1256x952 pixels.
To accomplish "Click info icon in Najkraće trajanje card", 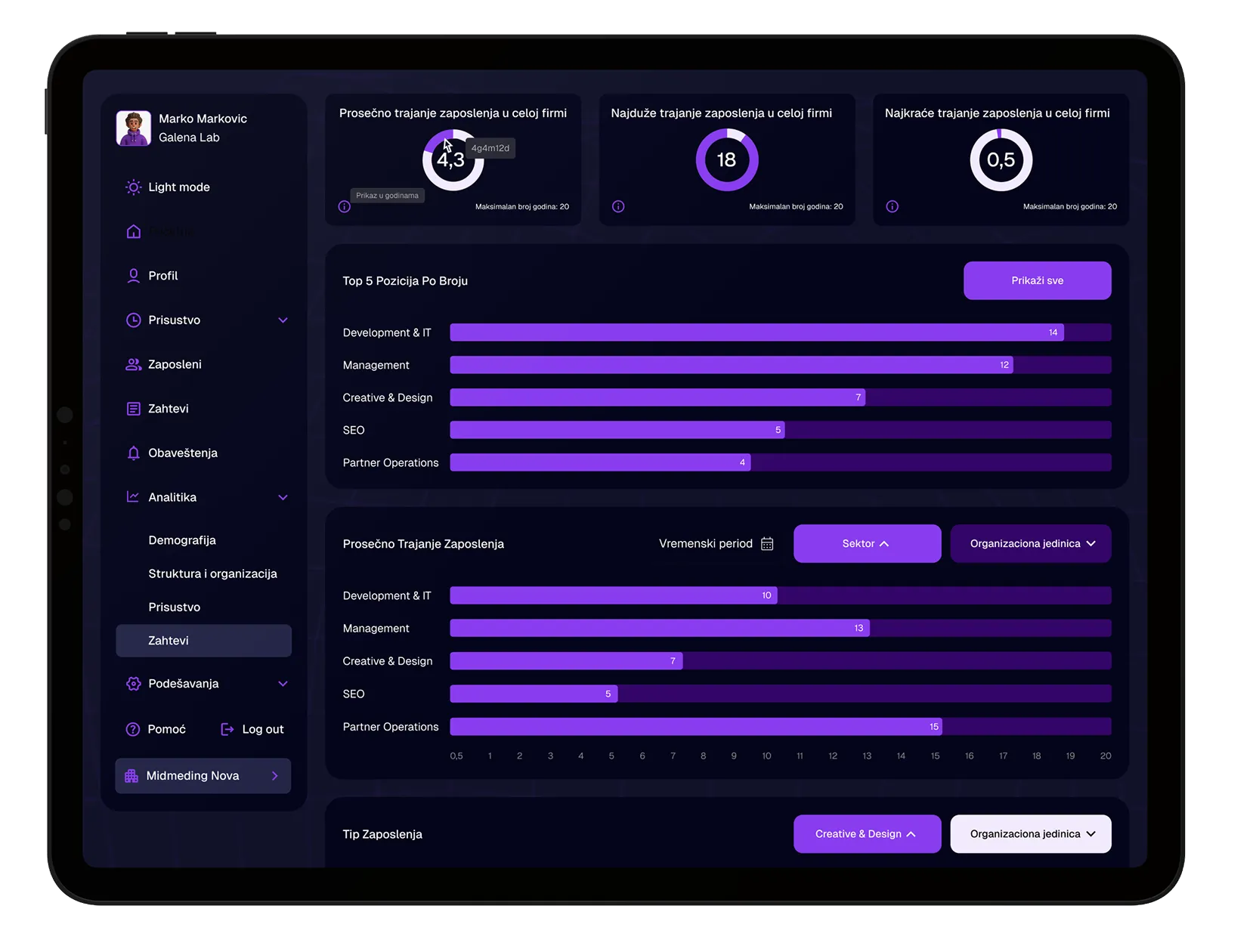I will coord(893,206).
